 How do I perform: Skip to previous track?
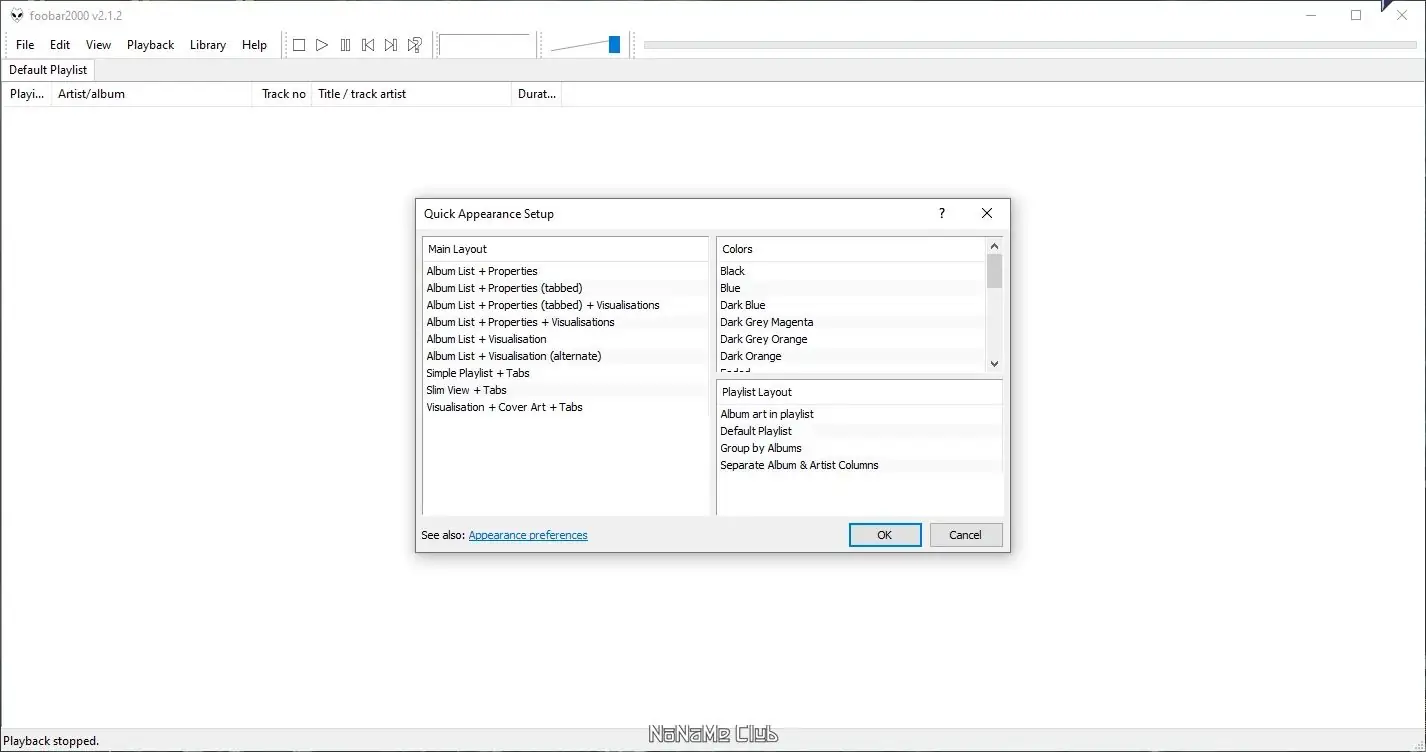tap(368, 45)
